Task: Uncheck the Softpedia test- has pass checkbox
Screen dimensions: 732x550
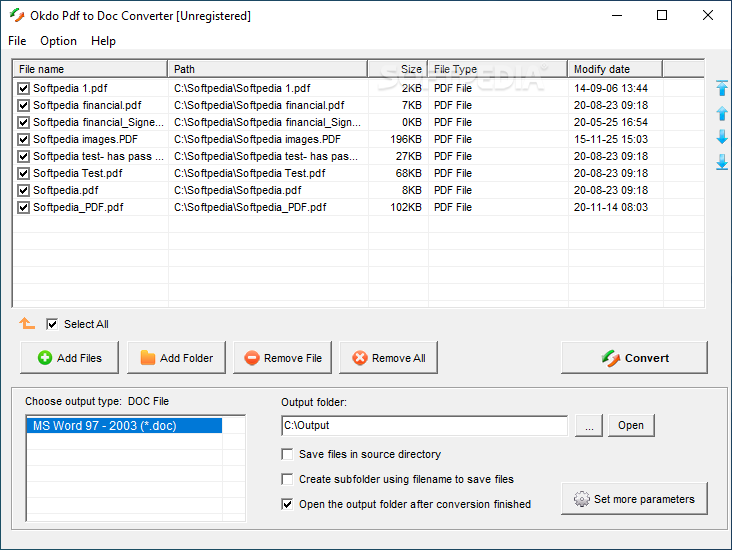Action: click(x=23, y=156)
